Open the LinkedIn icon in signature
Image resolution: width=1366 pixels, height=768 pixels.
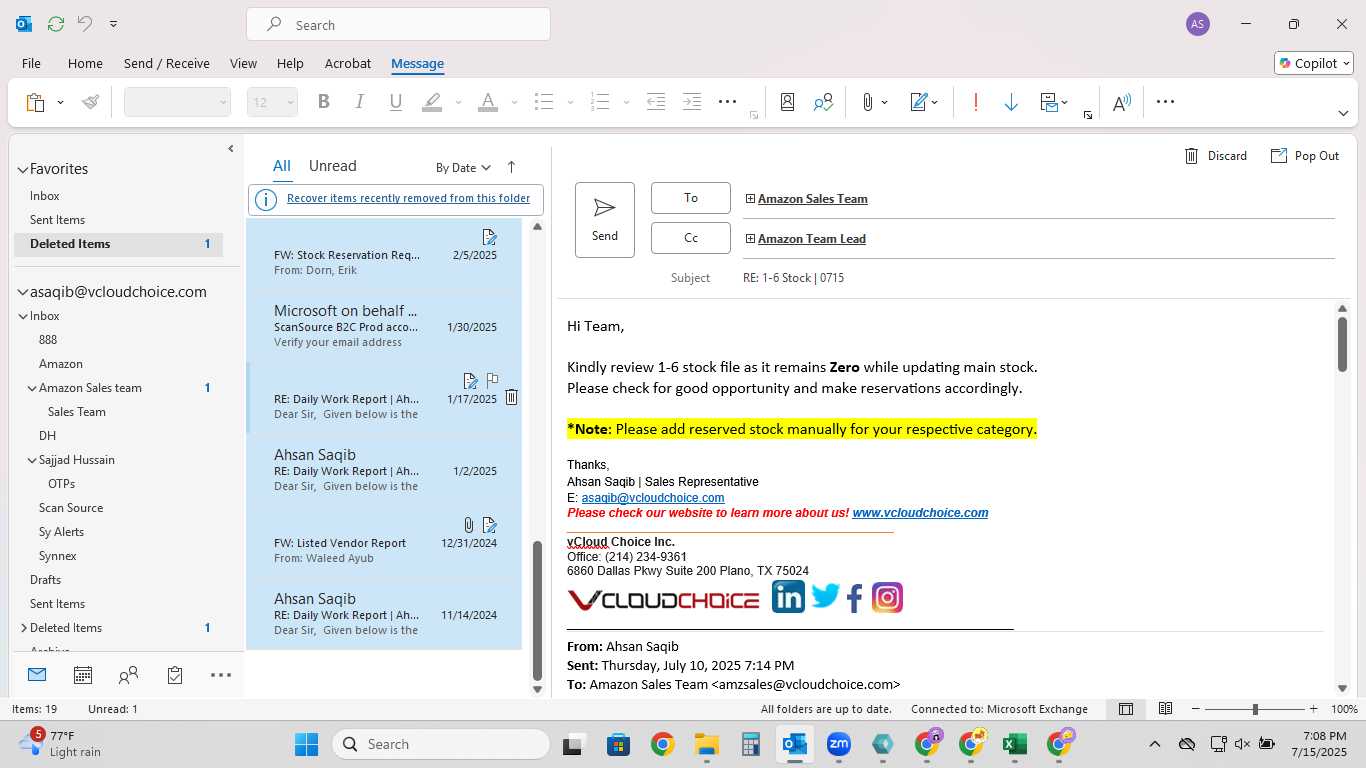(788, 597)
